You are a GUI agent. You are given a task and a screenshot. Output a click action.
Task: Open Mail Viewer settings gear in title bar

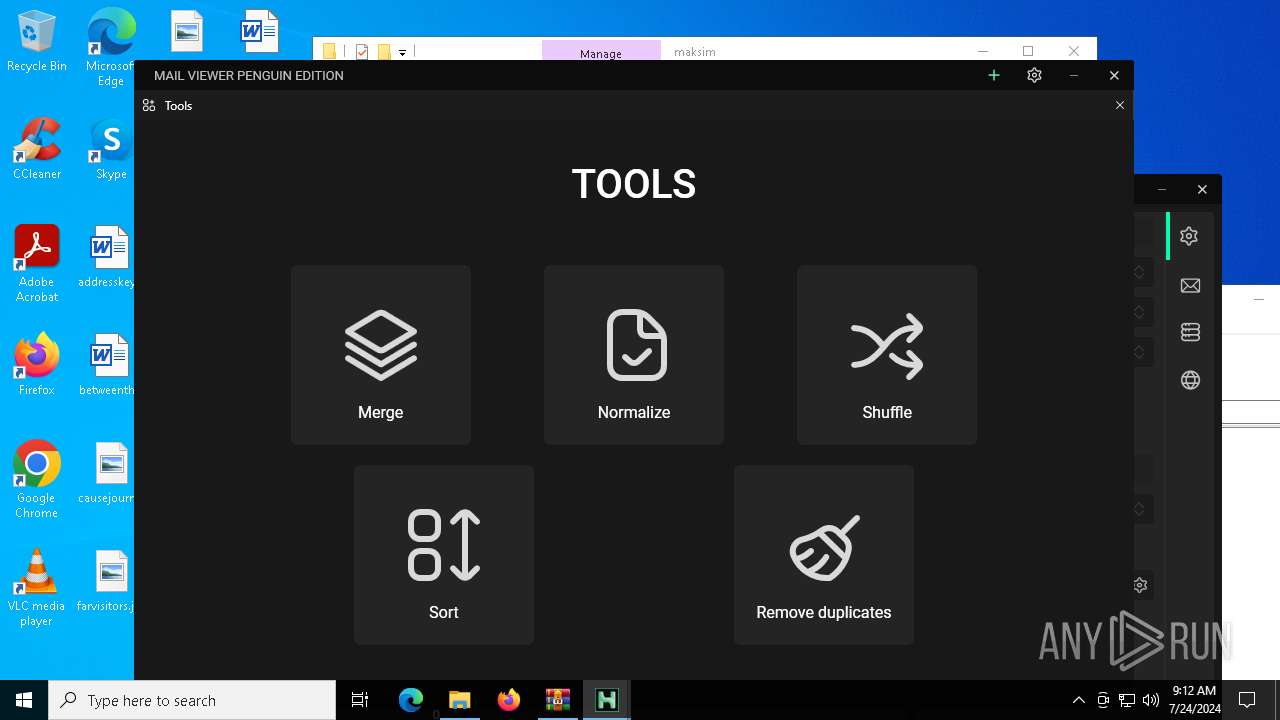point(1034,75)
